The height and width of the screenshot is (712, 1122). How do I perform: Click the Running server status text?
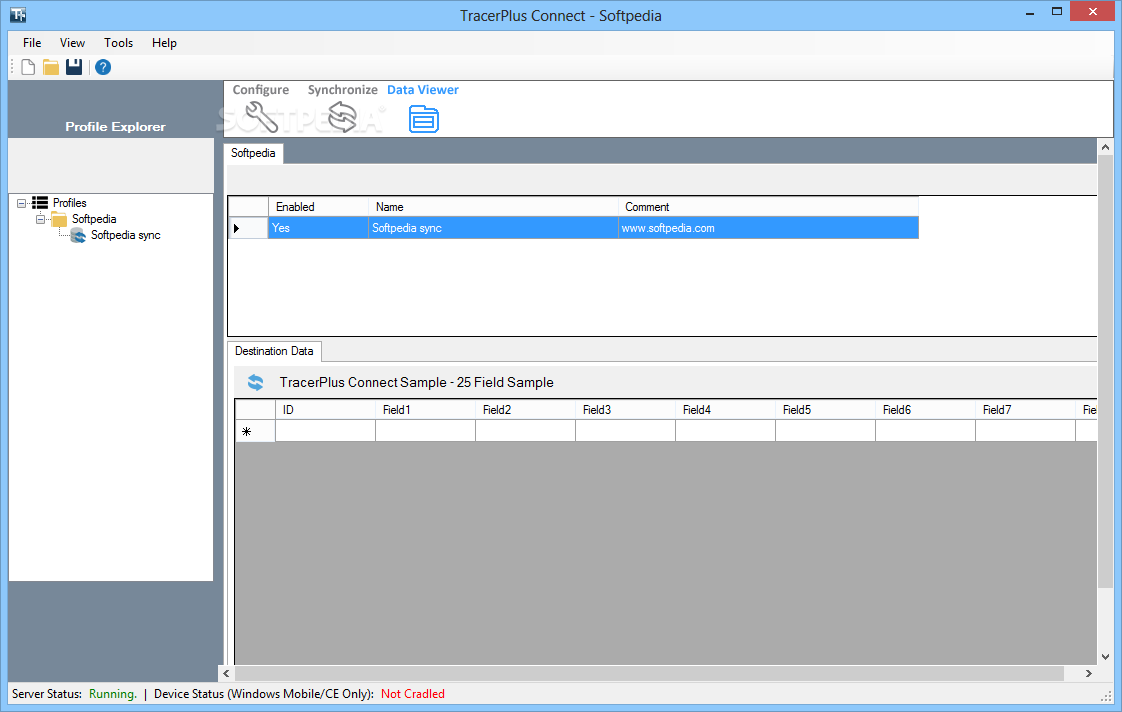[x=112, y=694]
